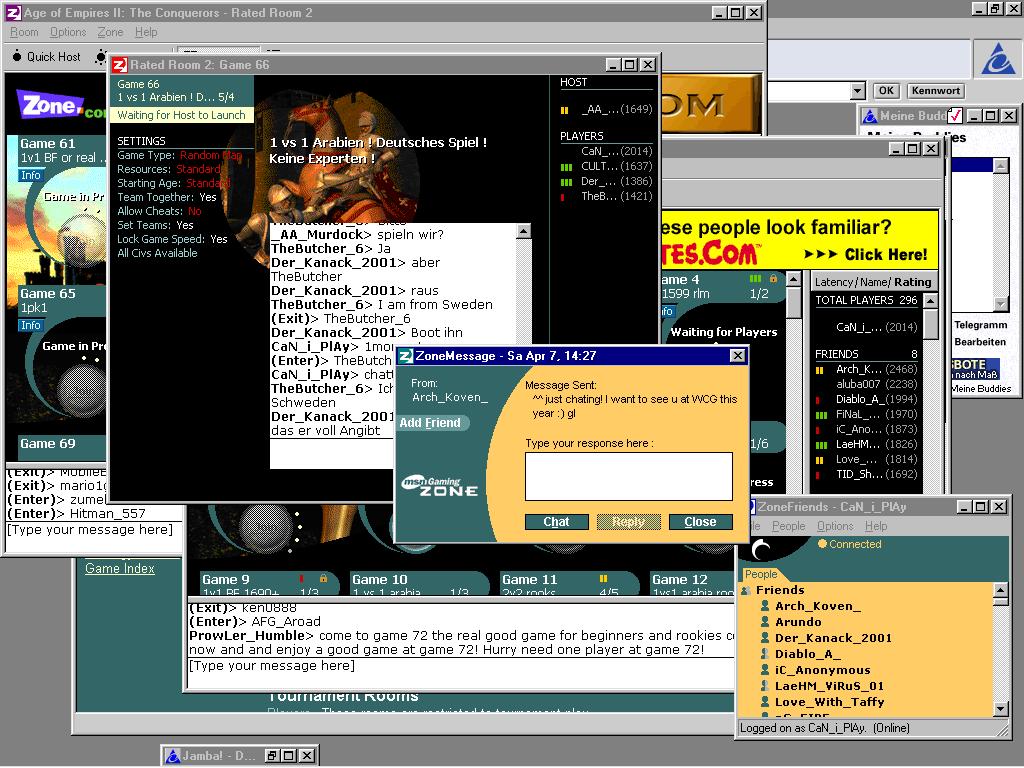Click the Friends group icon in ZoneFriends list
The width and height of the screenshot is (1024, 768).
[x=746, y=590]
